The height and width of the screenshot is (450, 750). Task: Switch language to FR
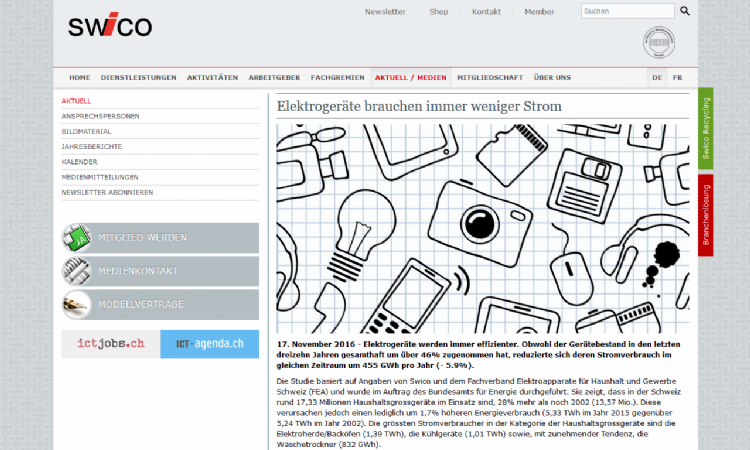tap(677, 77)
